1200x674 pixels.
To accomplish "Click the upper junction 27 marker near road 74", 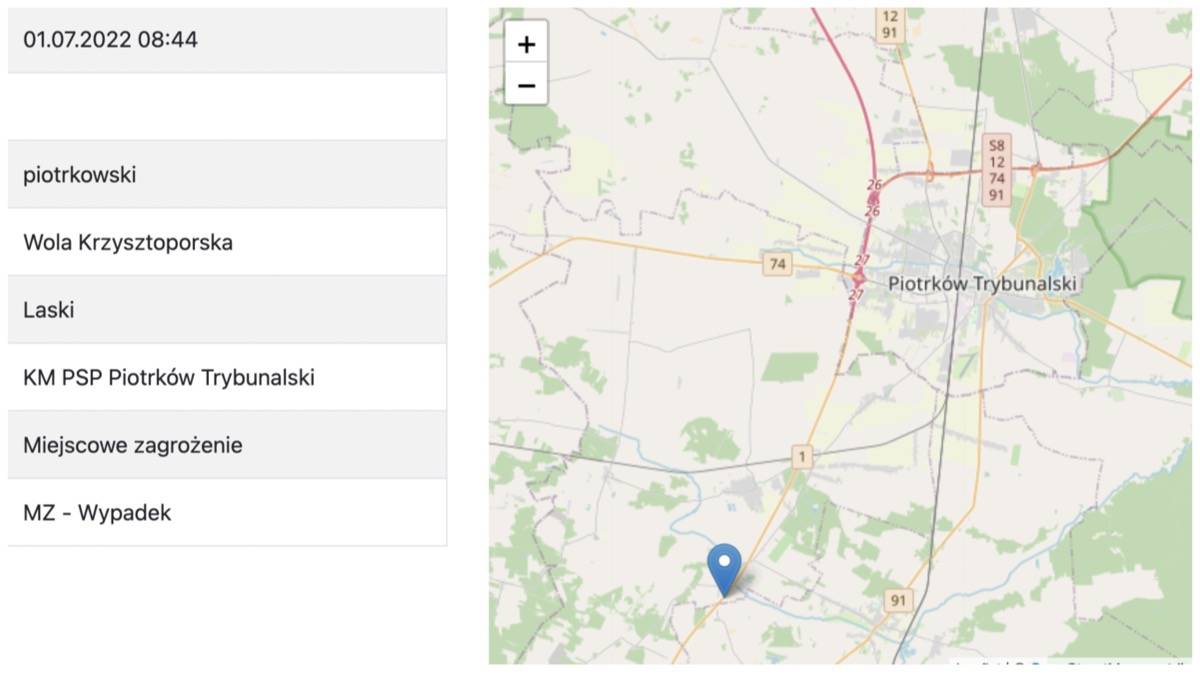I will [x=862, y=261].
